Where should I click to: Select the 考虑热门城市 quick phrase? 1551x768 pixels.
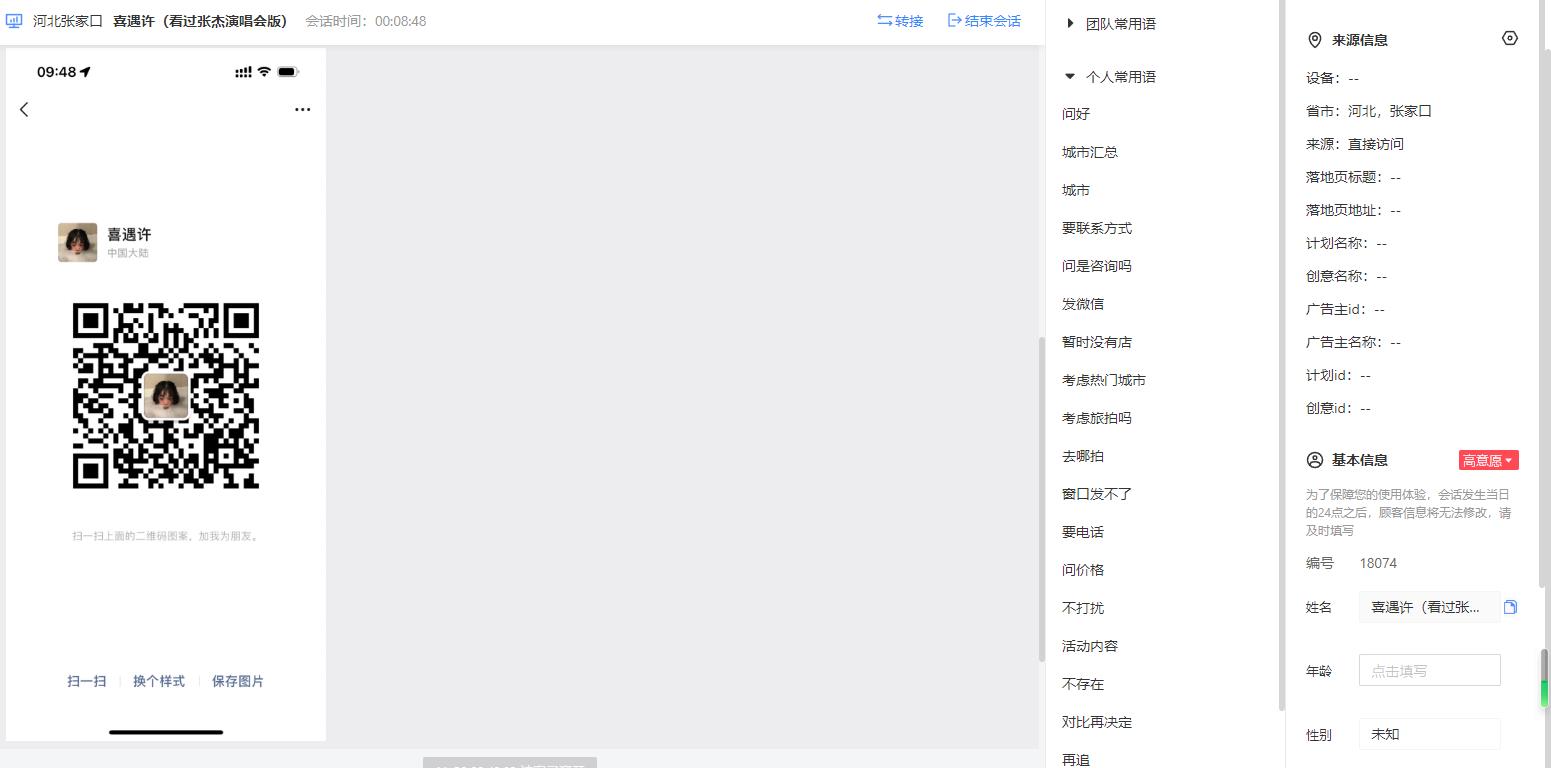click(x=1104, y=380)
